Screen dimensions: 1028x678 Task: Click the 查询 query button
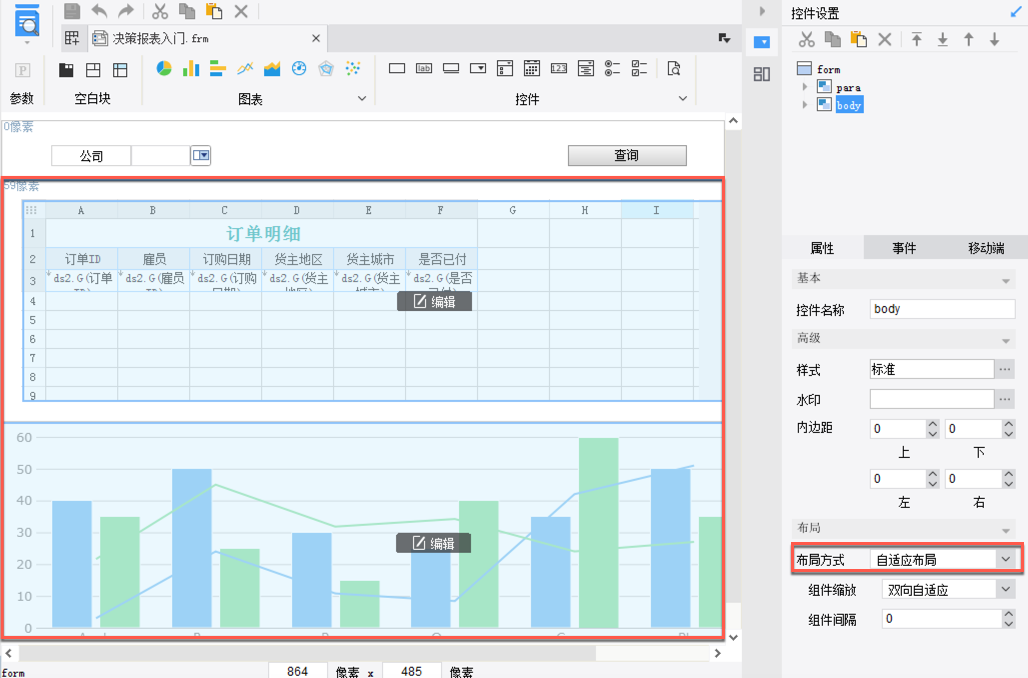pos(627,155)
